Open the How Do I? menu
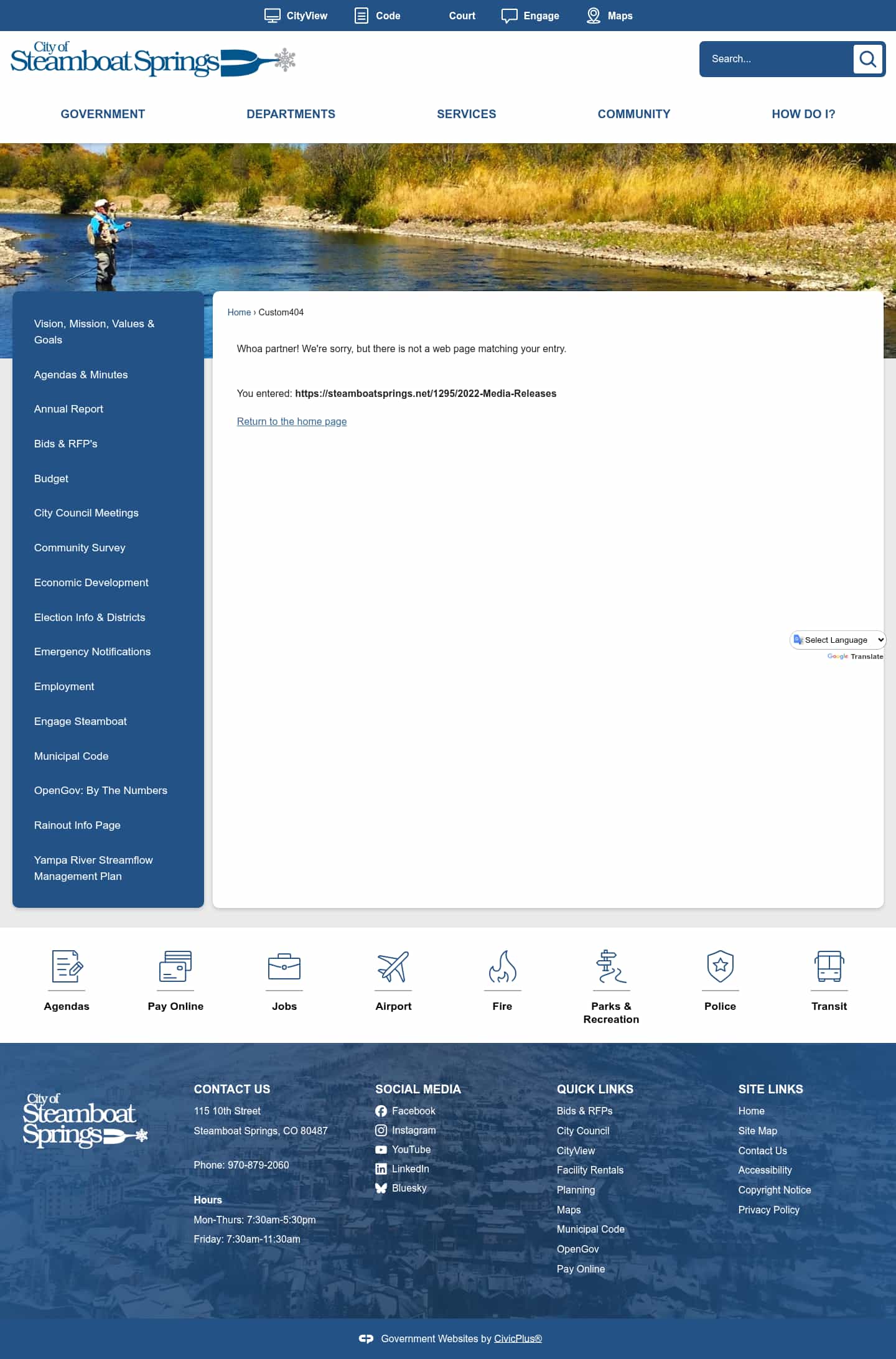 [803, 114]
